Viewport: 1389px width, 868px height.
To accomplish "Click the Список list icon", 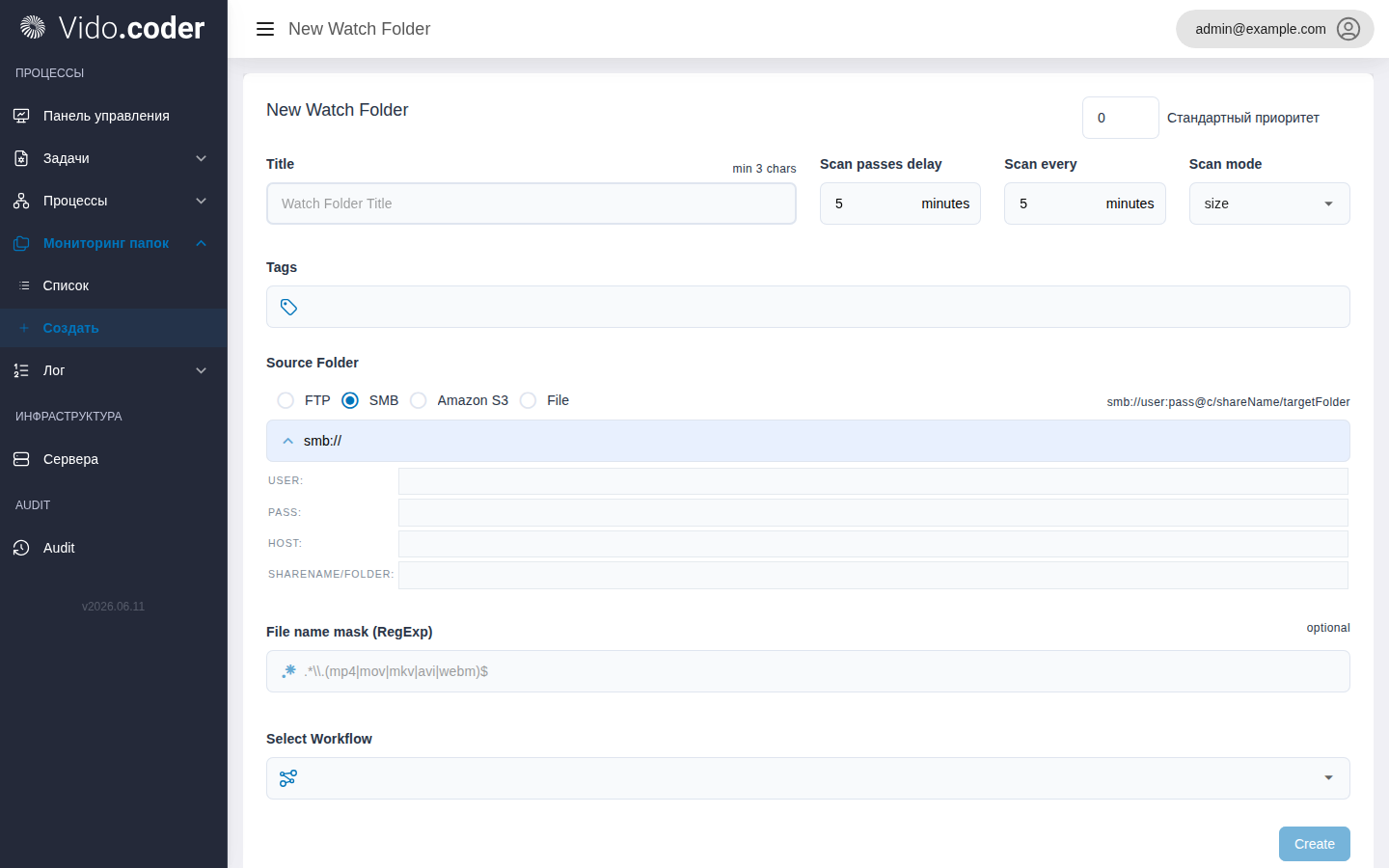I will (24, 285).
